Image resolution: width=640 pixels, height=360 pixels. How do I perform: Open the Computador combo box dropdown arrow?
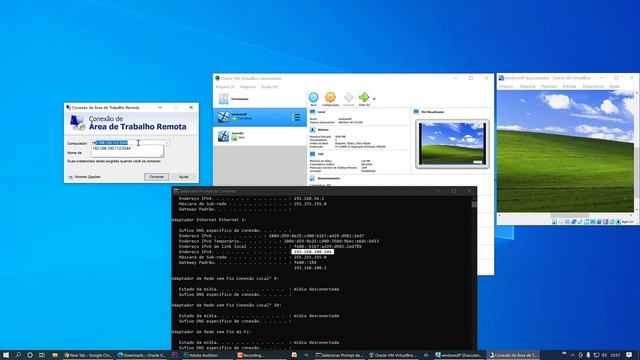167,143
